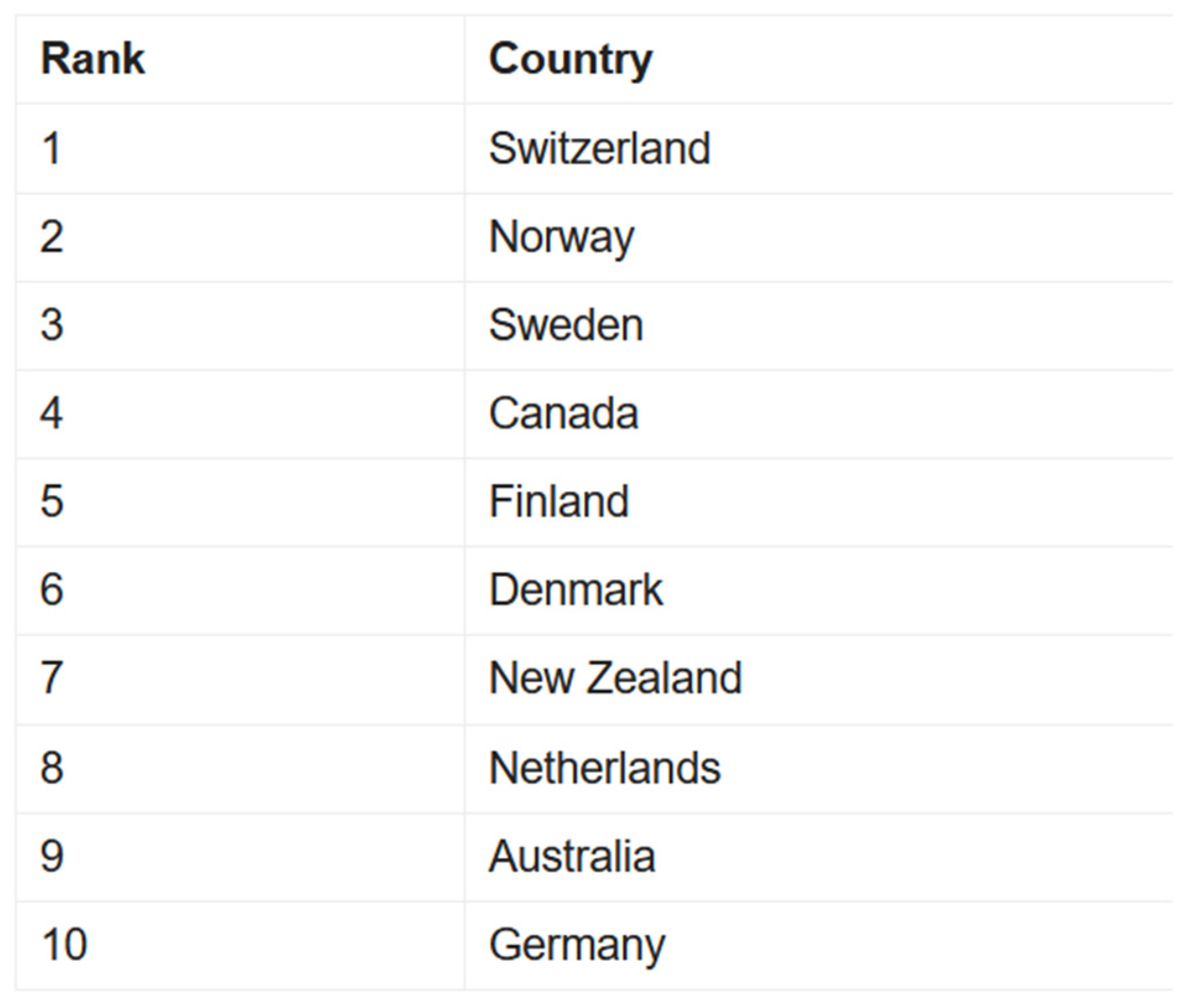Viewport: 1183px width, 1008px height.
Task: Click the Sweden country cell
Action: click(566, 325)
